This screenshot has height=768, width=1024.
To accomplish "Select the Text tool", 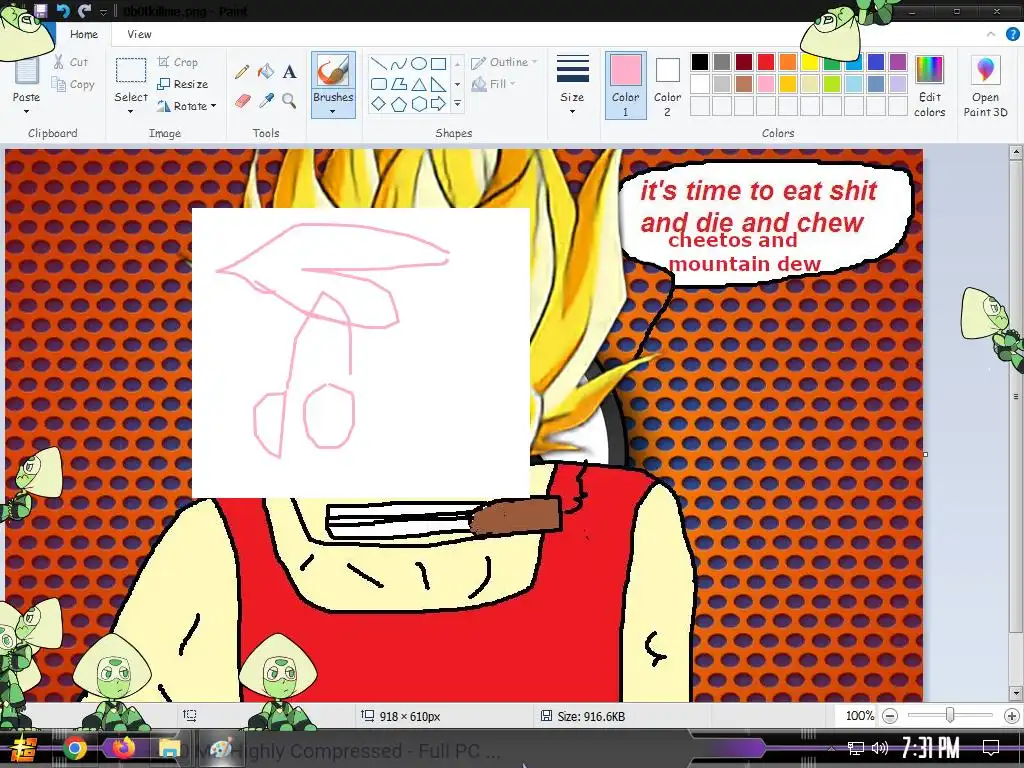I will pyautogui.click(x=289, y=72).
